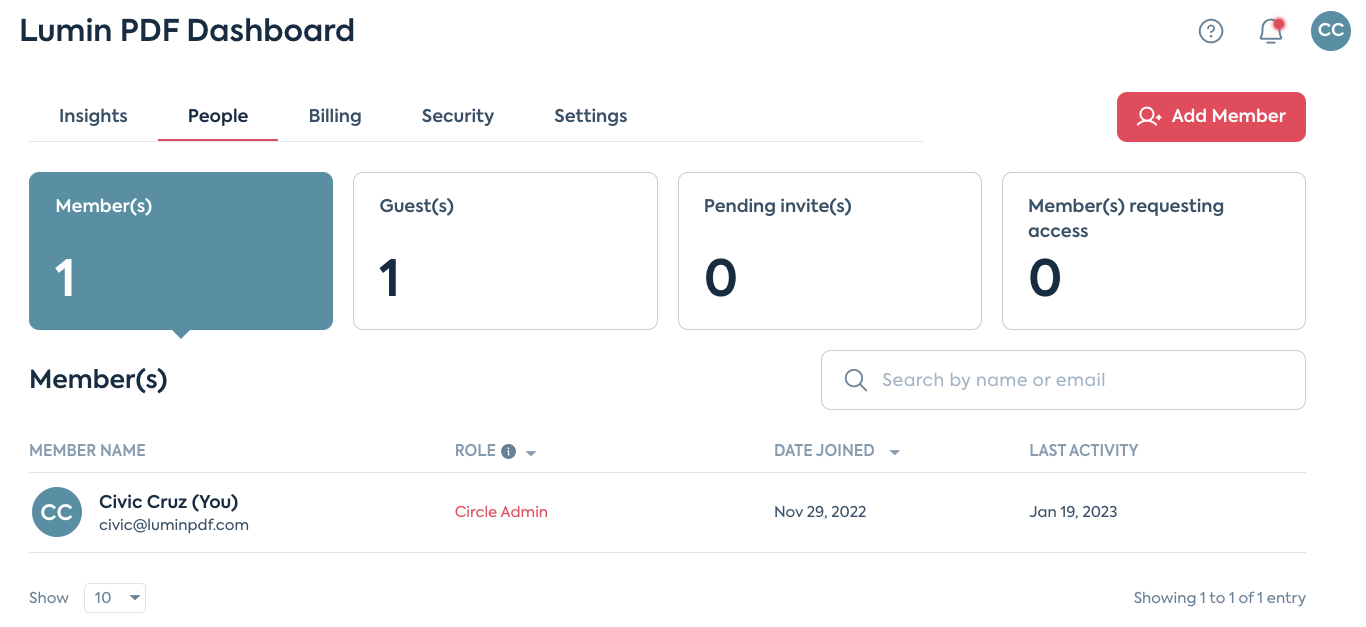Click the Showing 1 to 1 of 1 entry text
This screenshot has height=627, width=1366.
point(1219,598)
